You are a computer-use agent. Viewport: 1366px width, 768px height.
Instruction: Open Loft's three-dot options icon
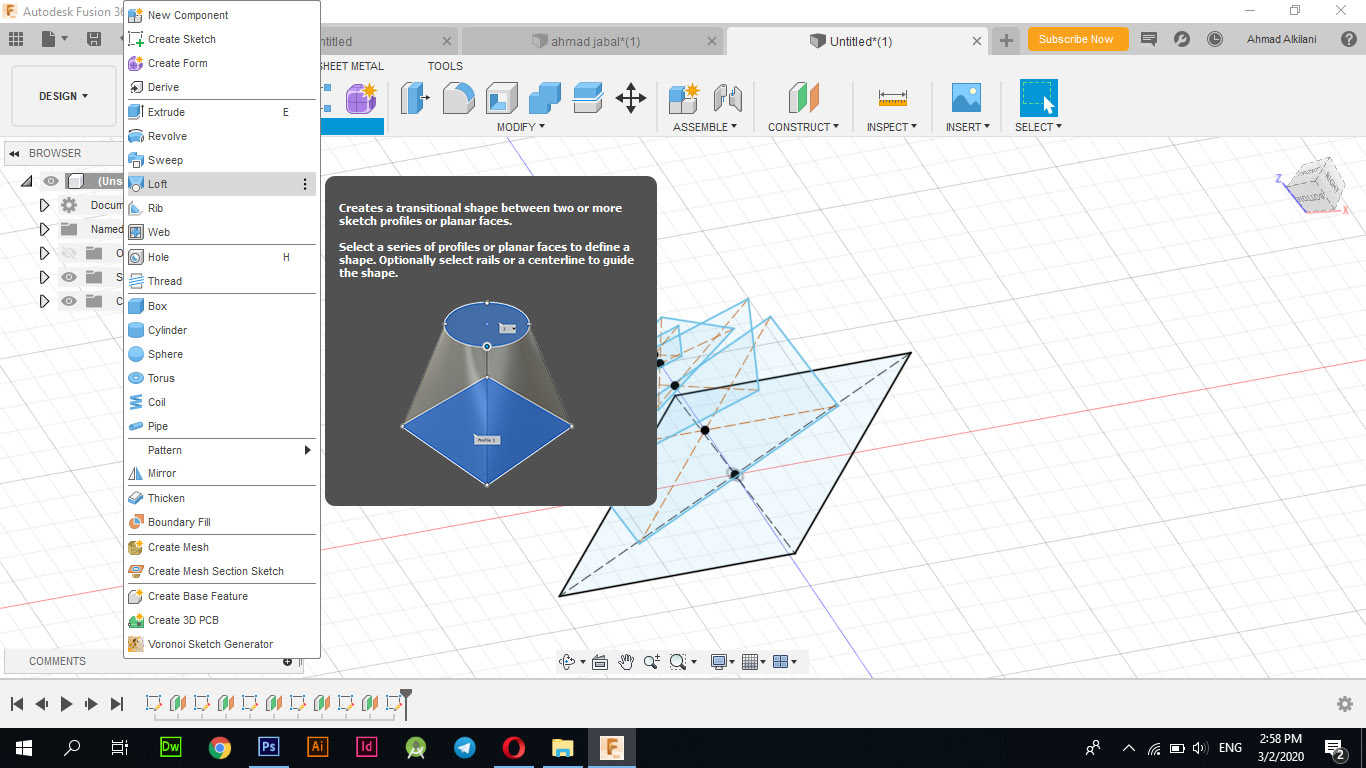point(305,184)
